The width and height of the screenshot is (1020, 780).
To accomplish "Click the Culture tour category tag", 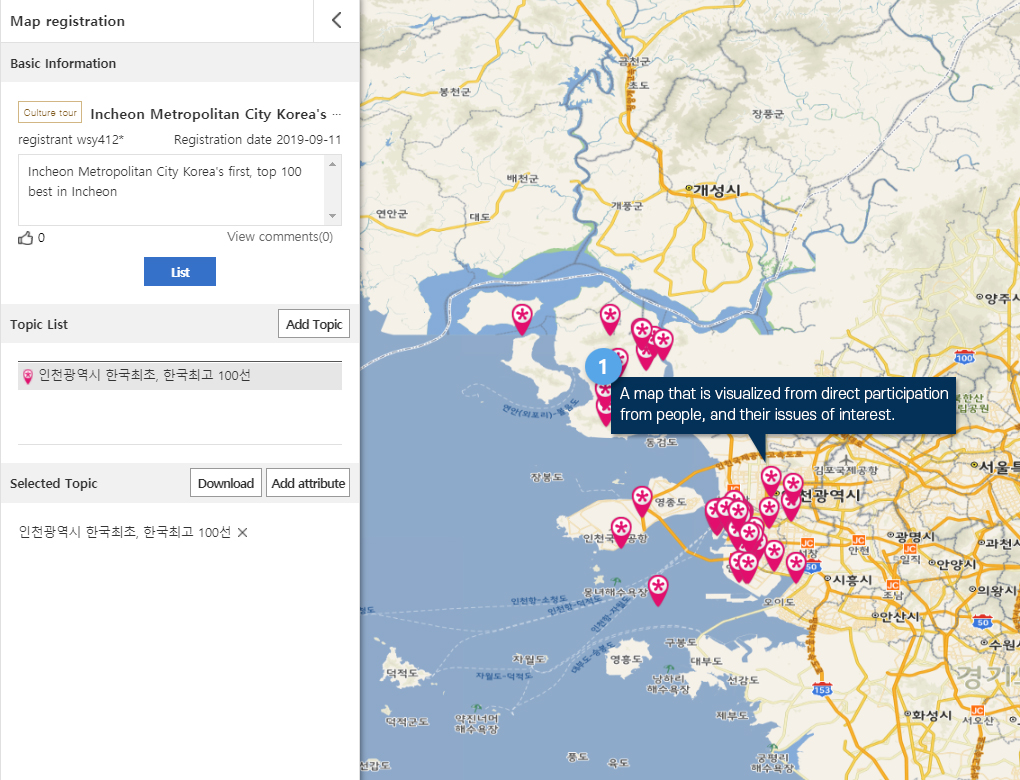I will pyautogui.click(x=50, y=113).
